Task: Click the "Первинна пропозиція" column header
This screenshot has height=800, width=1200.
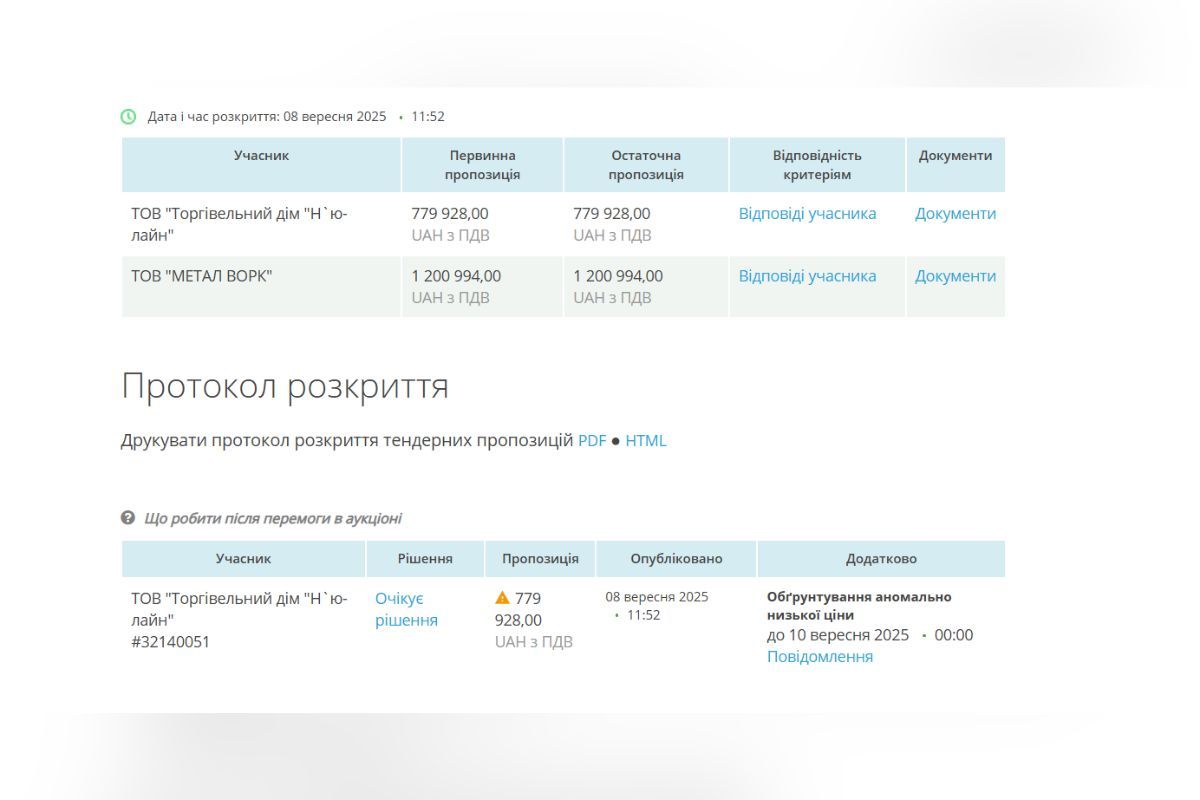Action: click(482, 164)
